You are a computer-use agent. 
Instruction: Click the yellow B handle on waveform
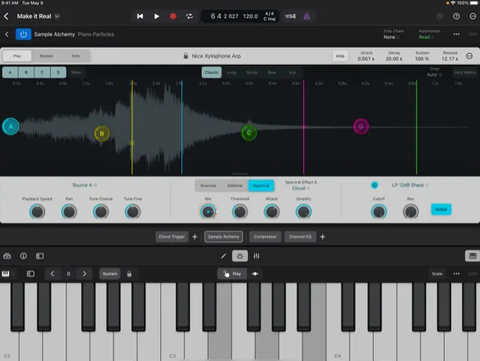coord(102,134)
